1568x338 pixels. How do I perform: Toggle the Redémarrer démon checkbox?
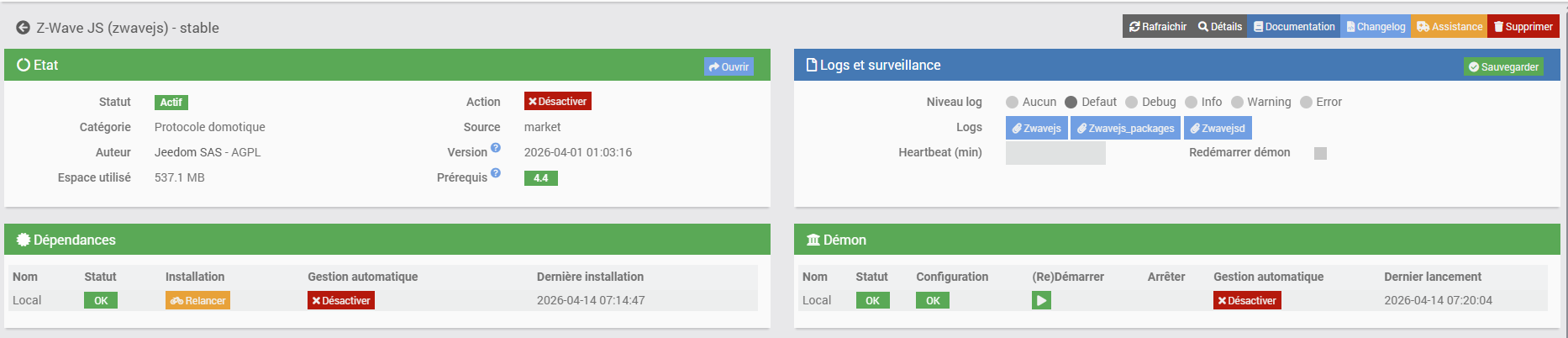pos(1320,153)
